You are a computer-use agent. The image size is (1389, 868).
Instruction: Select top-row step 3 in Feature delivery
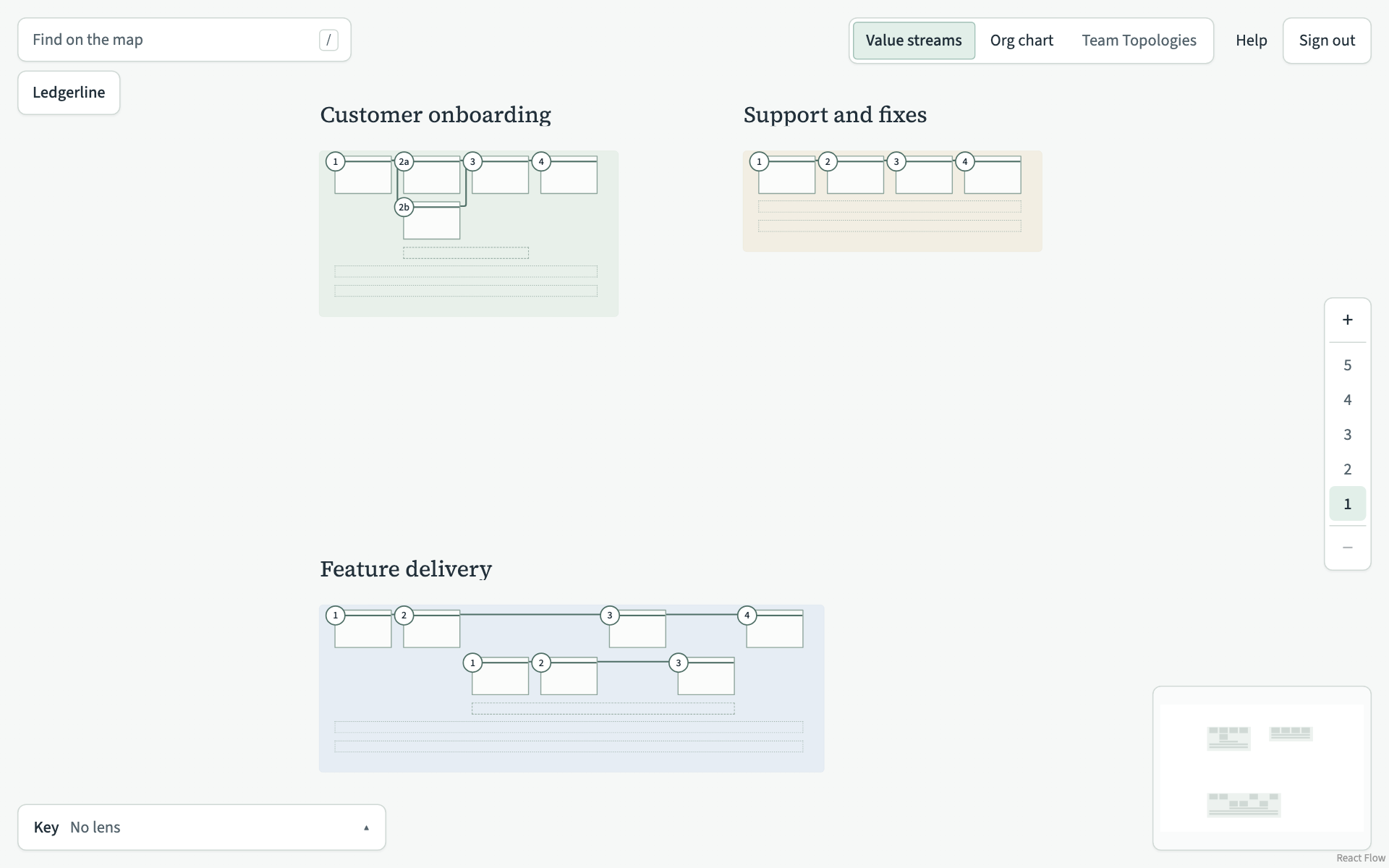point(610,616)
